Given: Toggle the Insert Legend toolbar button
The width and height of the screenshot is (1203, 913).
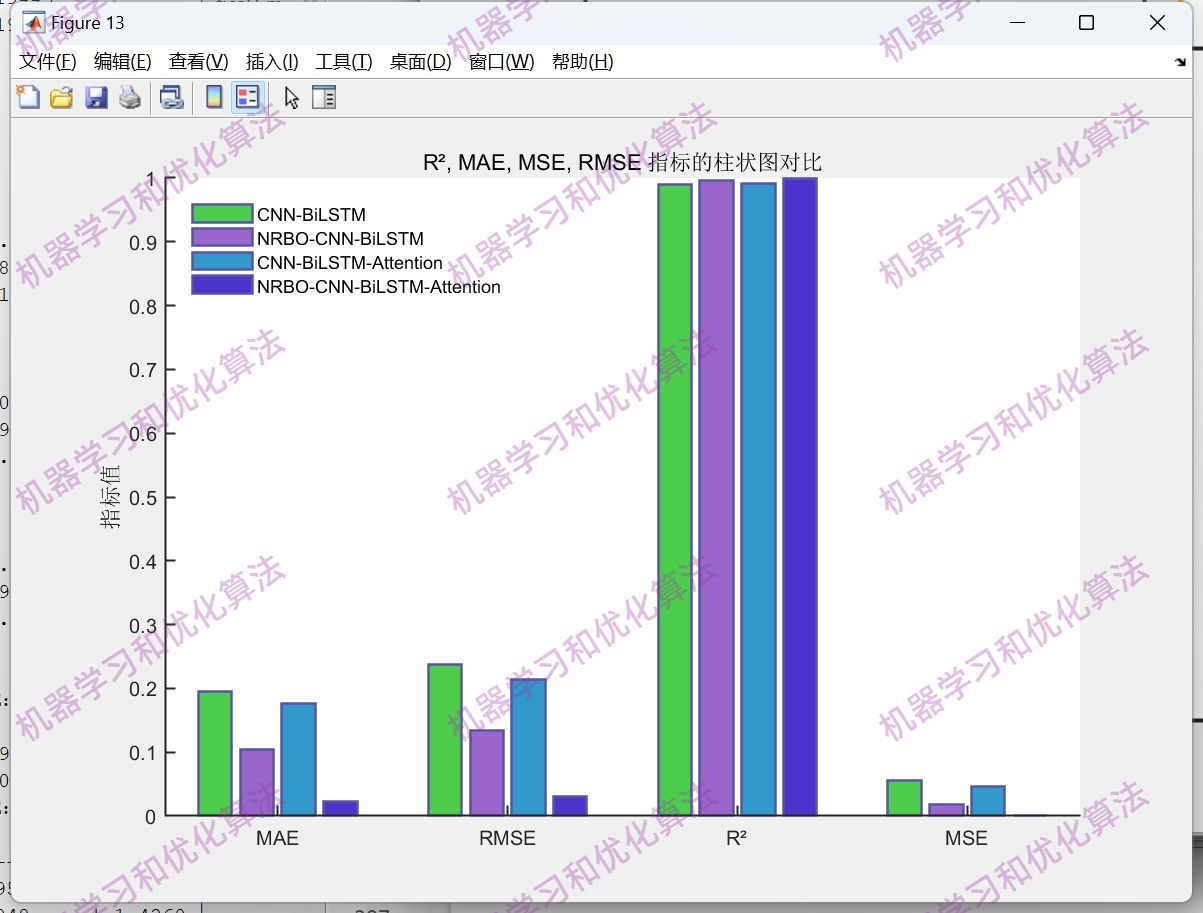Looking at the screenshot, I should pos(247,97).
